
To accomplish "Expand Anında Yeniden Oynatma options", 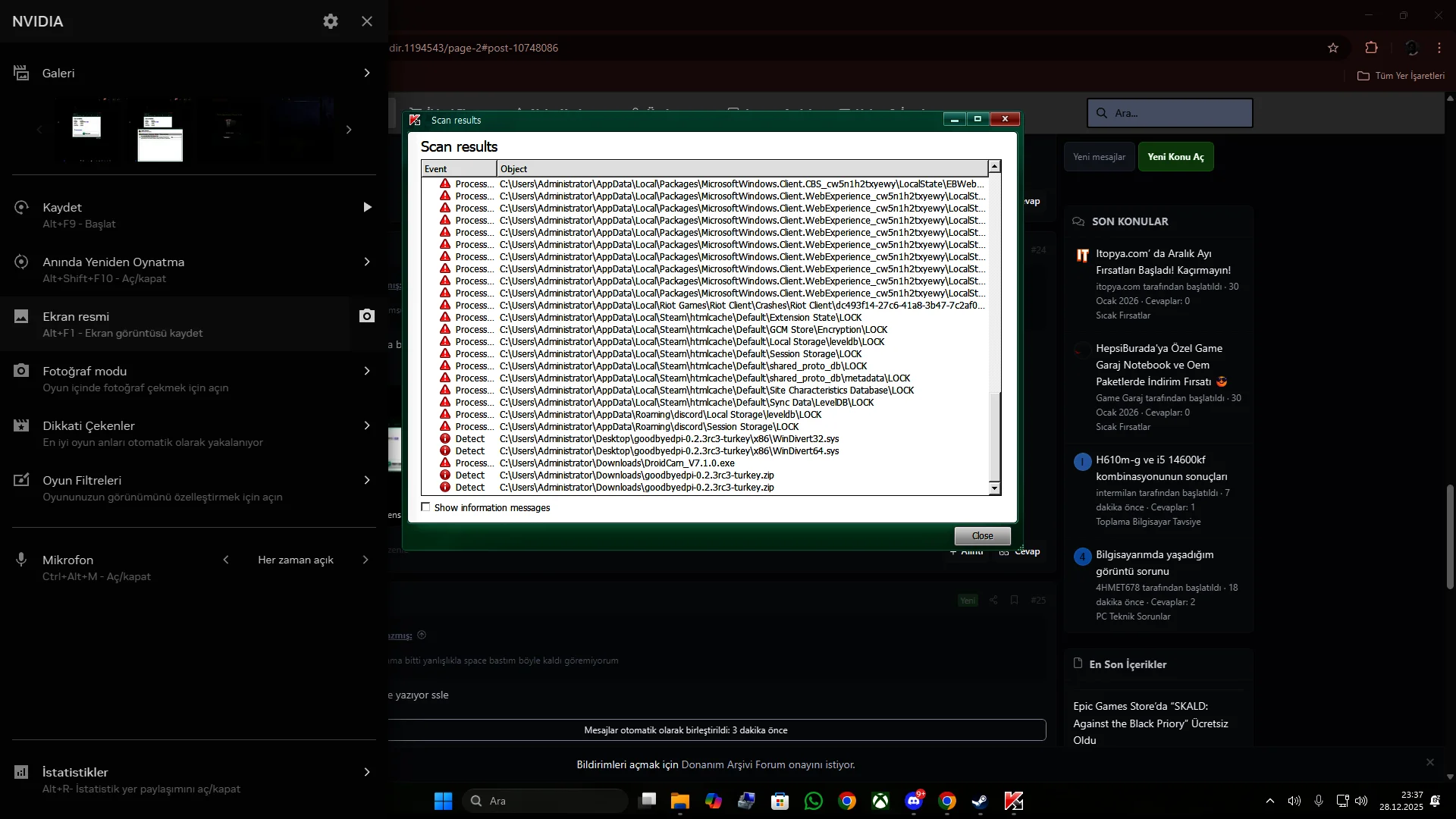I will point(367,262).
